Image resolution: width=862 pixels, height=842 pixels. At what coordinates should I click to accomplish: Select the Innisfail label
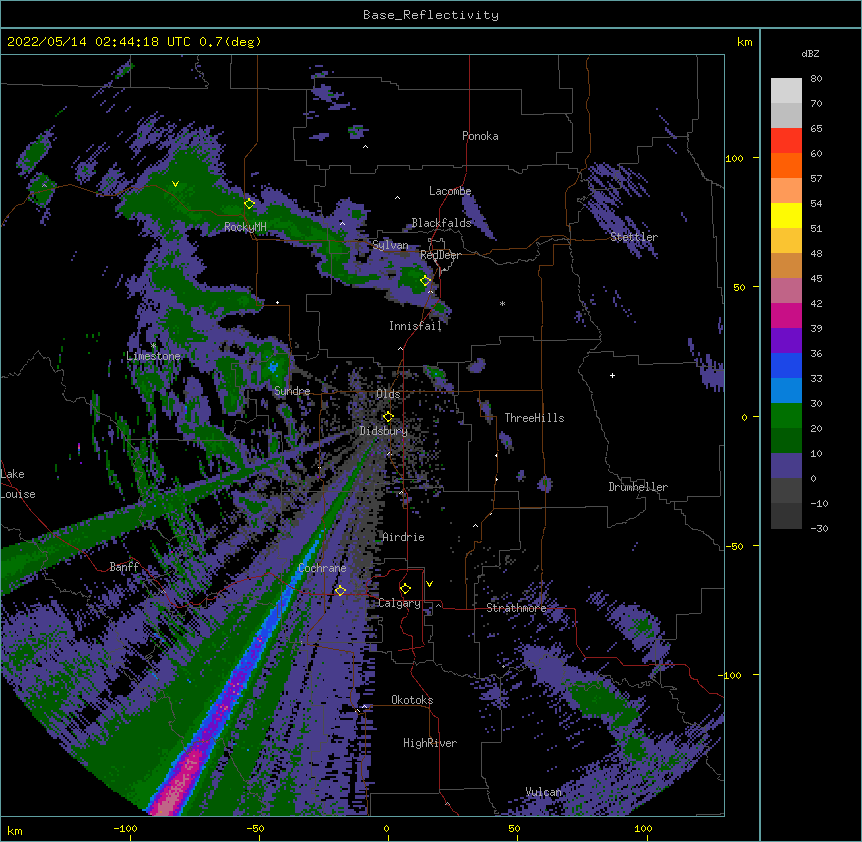tap(415, 326)
